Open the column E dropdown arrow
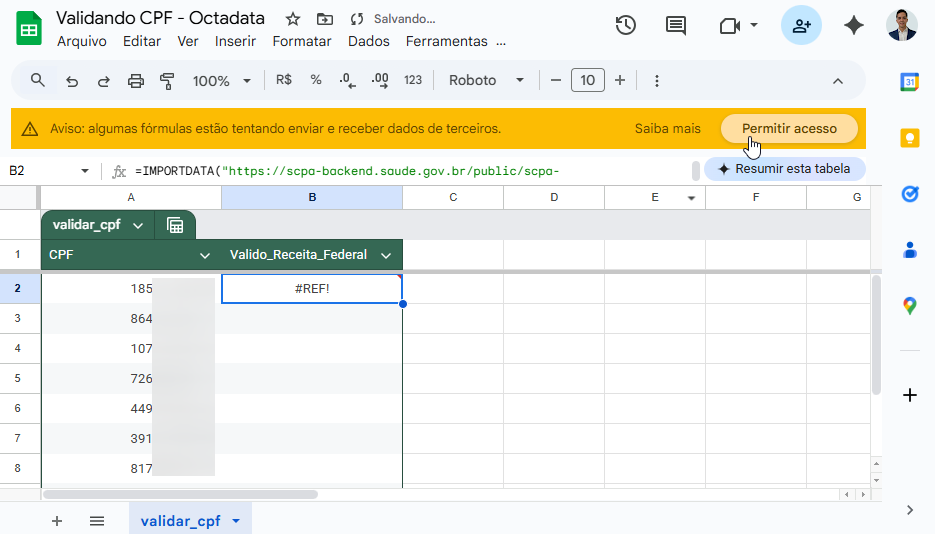 tap(692, 198)
